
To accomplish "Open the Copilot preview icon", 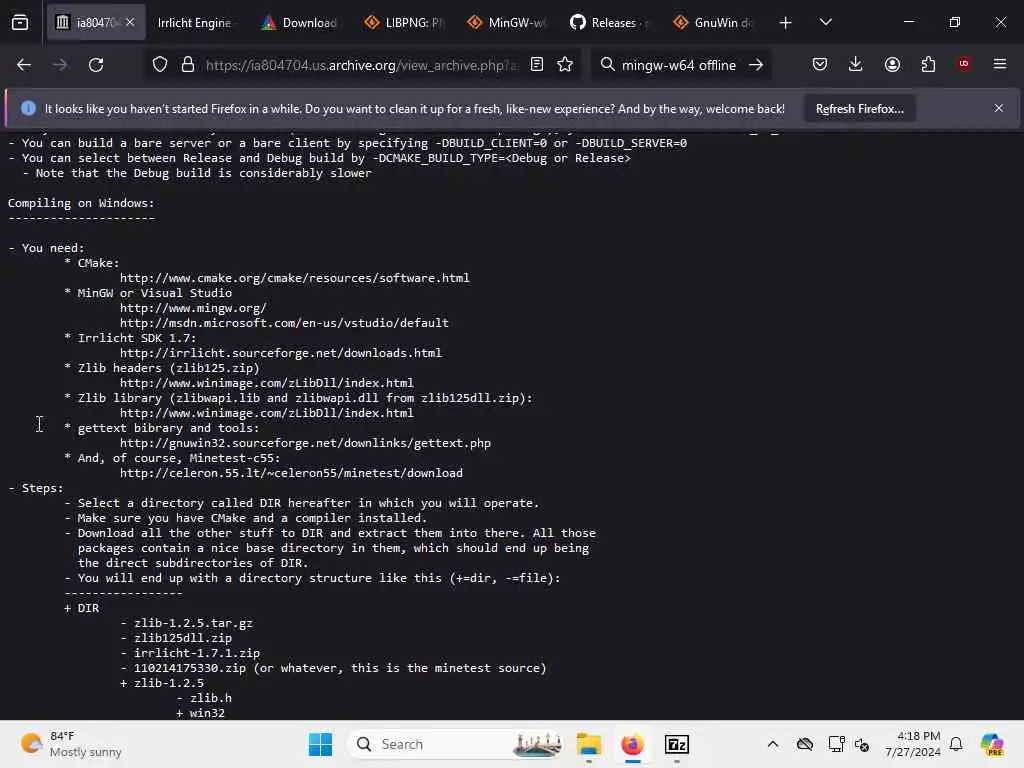I will [992, 744].
